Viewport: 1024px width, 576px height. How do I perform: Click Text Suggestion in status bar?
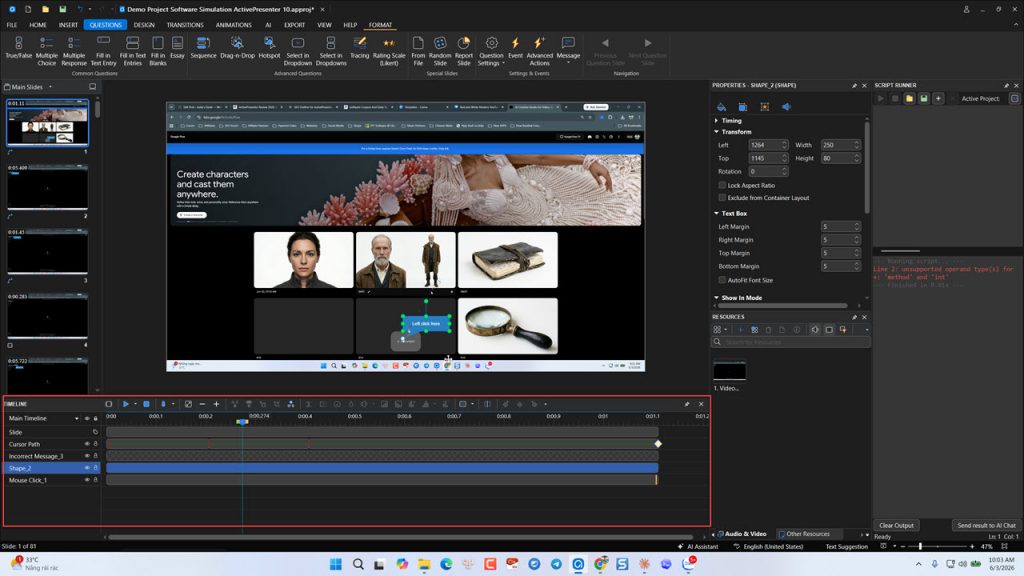tap(846, 547)
